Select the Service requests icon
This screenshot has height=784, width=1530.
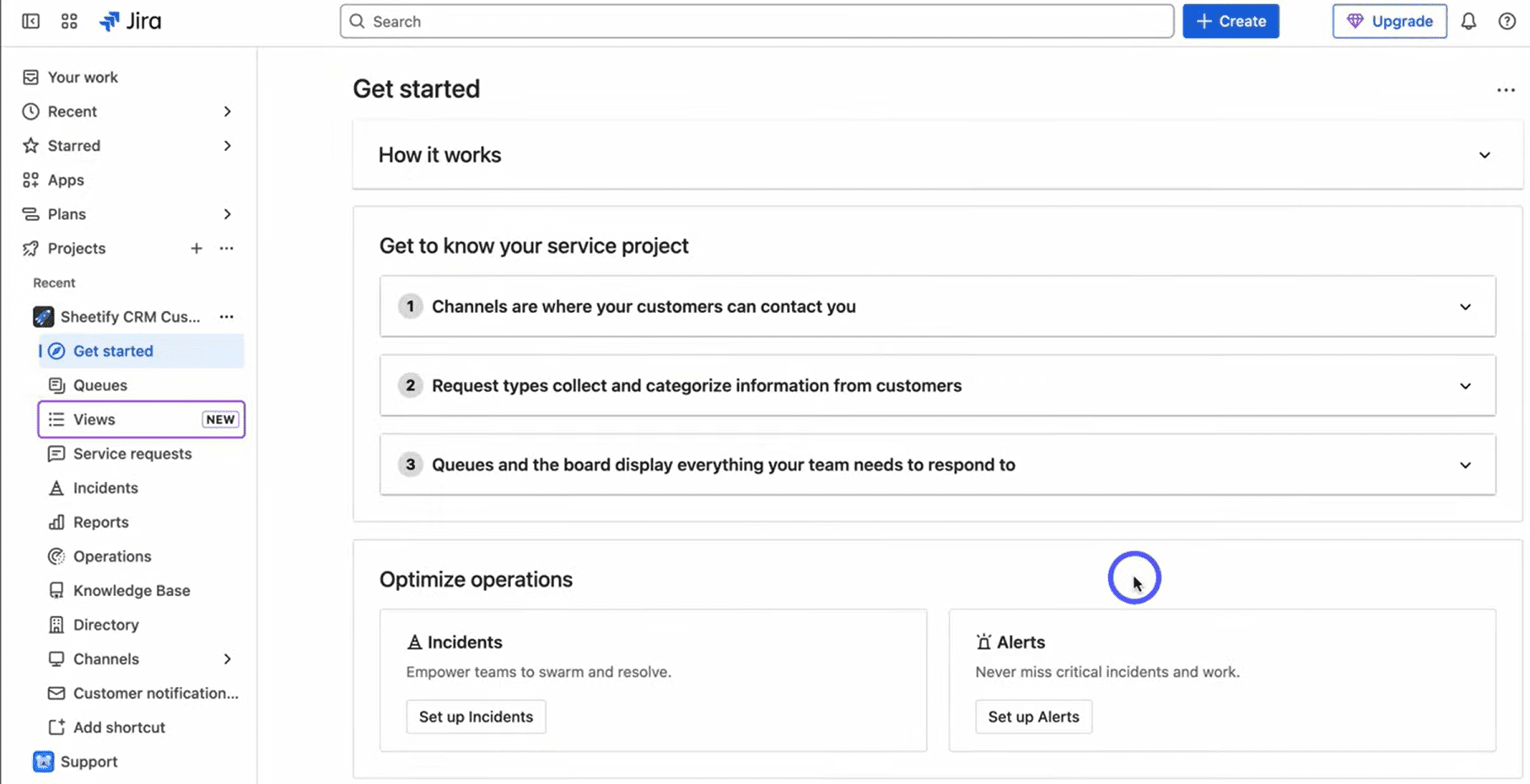tap(56, 454)
